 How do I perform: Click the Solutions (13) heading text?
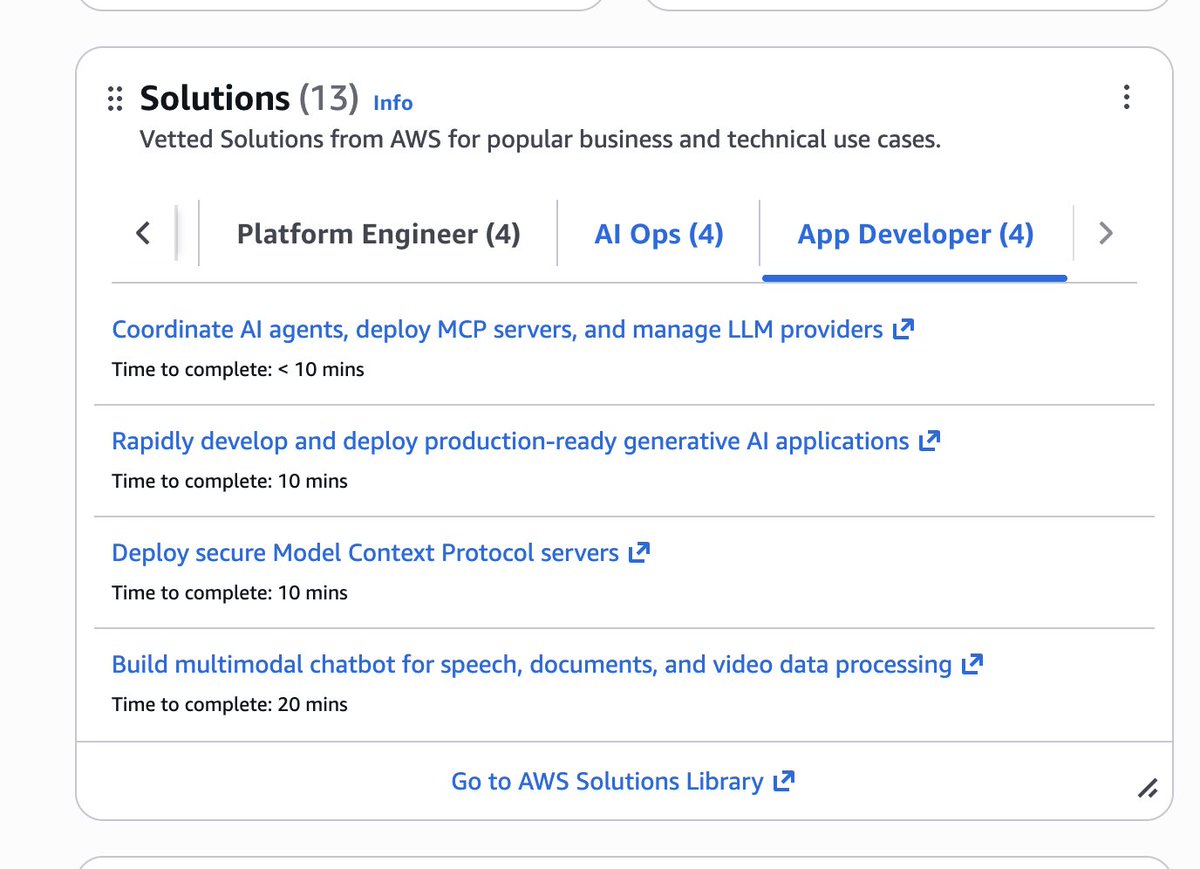[249, 98]
